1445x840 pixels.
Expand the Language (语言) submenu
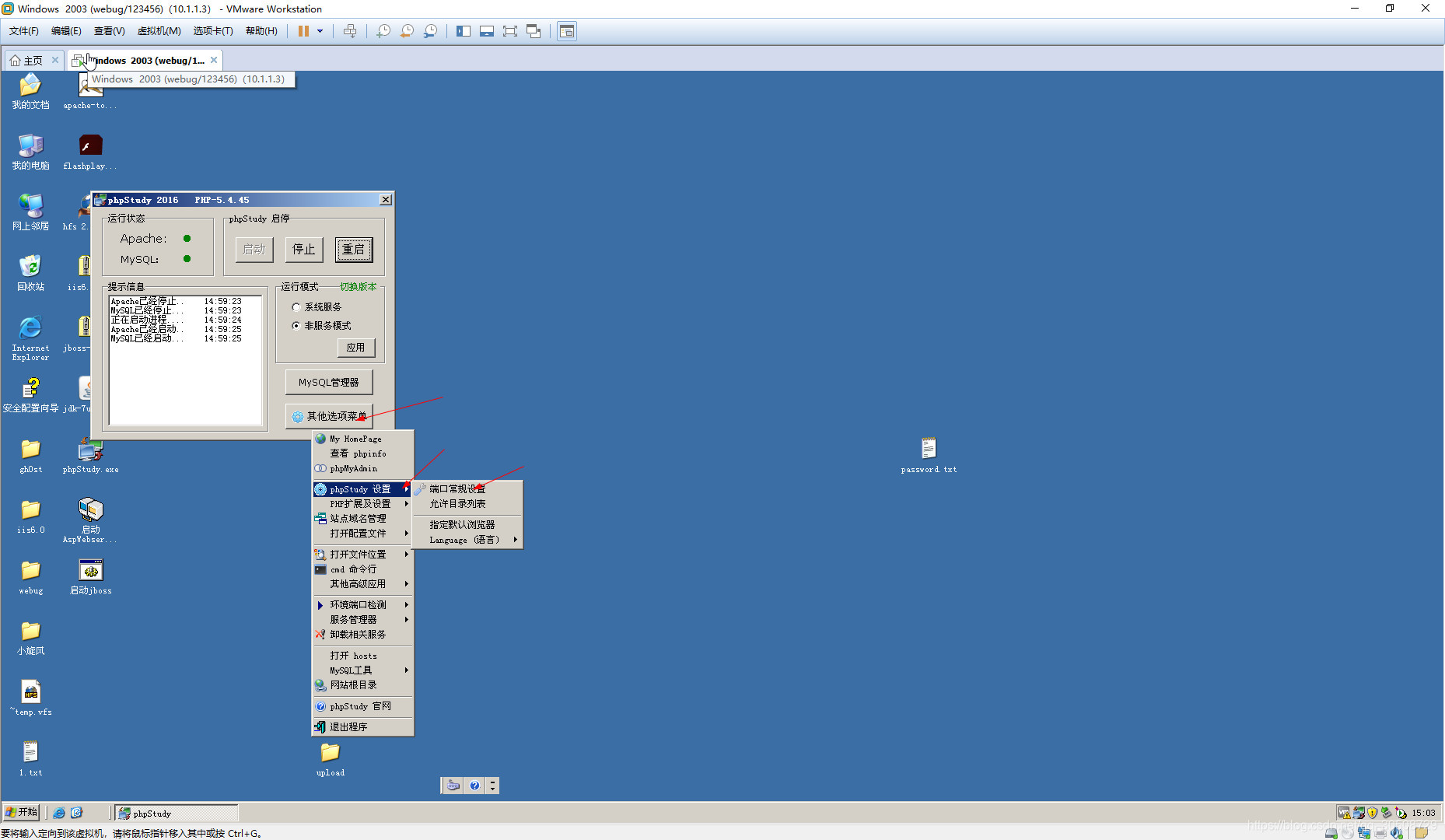[x=467, y=540]
